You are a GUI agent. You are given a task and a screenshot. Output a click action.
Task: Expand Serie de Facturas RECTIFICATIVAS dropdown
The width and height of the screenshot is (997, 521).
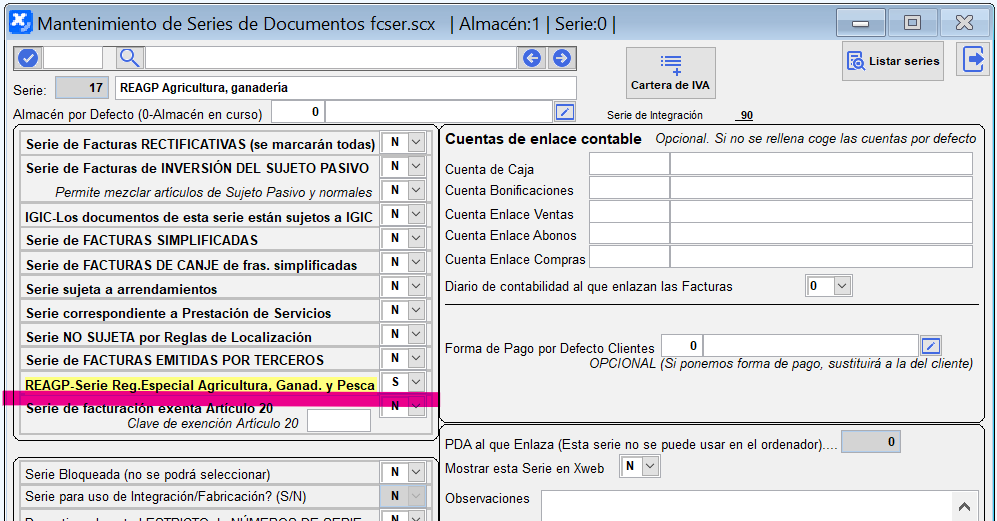click(417, 143)
